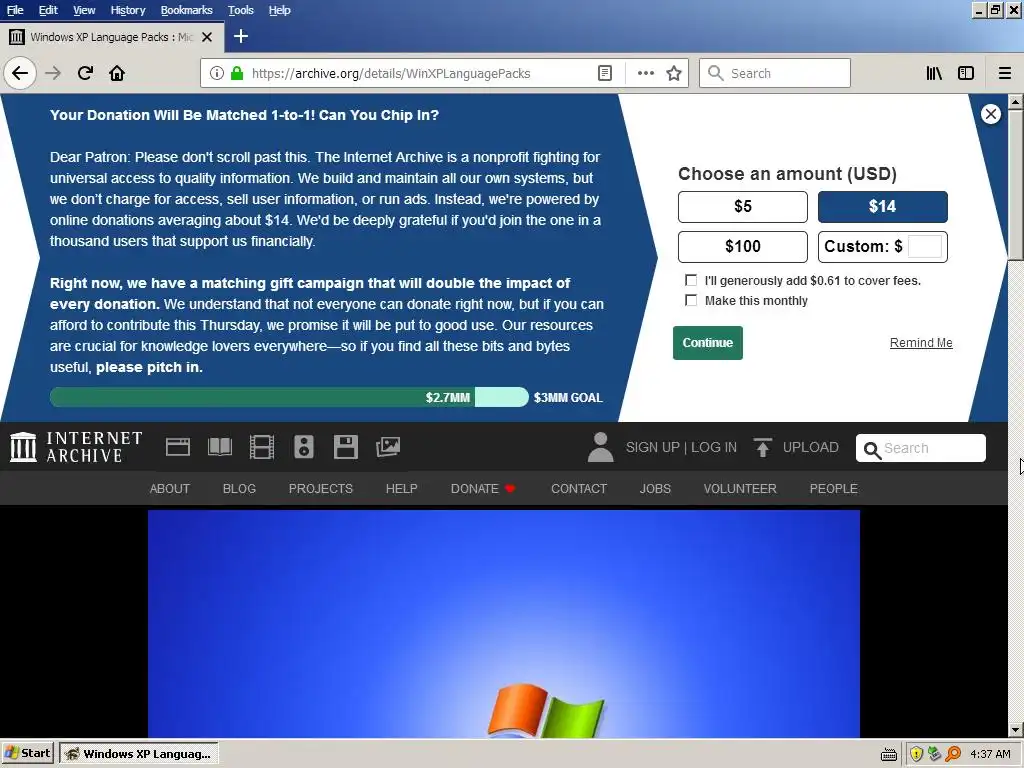
Task: Close the Windows XP Language Packs tab
Action: (207, 37)
